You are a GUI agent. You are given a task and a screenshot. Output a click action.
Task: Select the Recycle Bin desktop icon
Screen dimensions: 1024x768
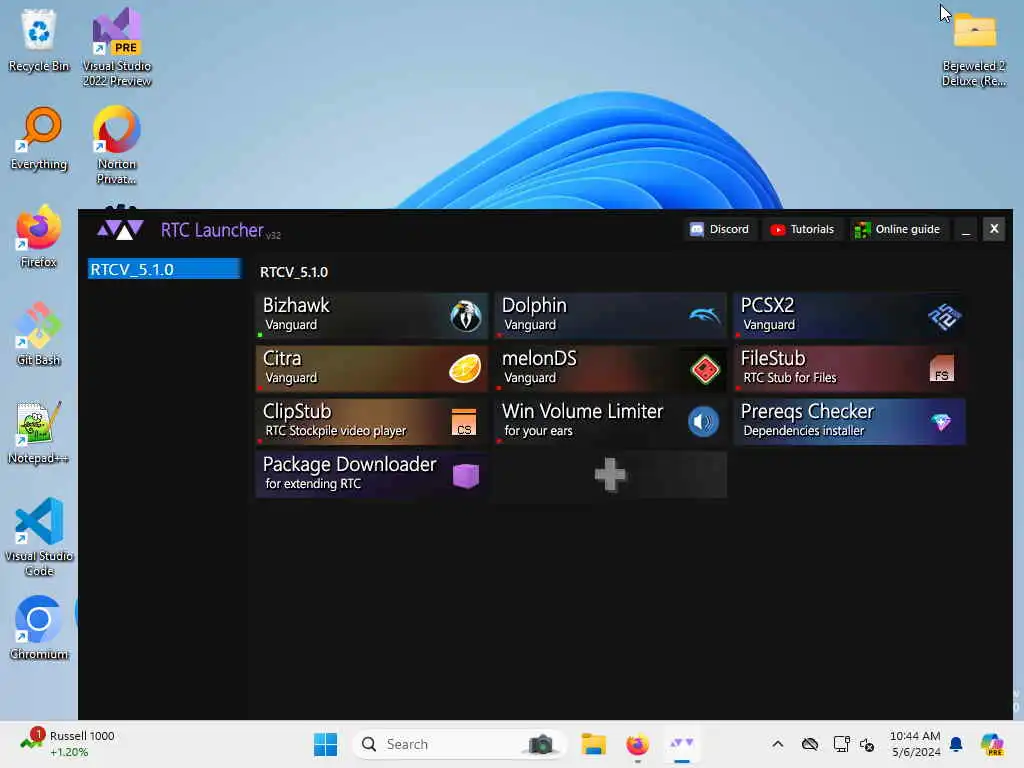pos(39,40)
